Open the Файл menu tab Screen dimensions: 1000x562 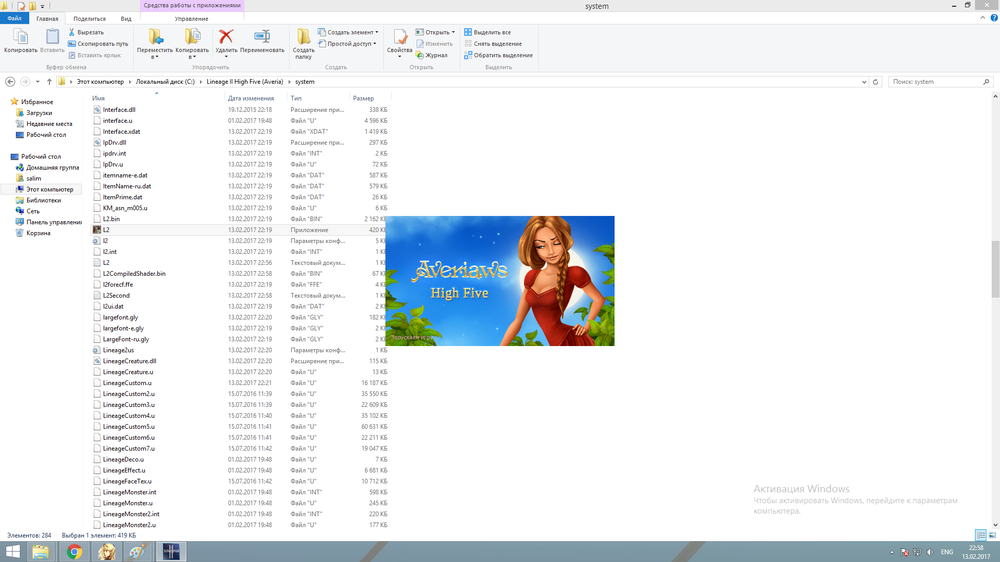pos(15,18)
